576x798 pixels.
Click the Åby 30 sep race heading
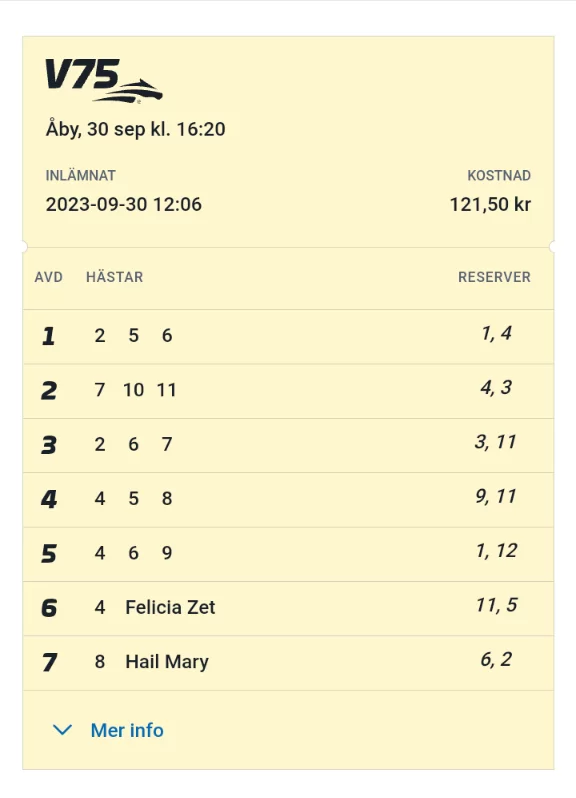click(135, 129)
